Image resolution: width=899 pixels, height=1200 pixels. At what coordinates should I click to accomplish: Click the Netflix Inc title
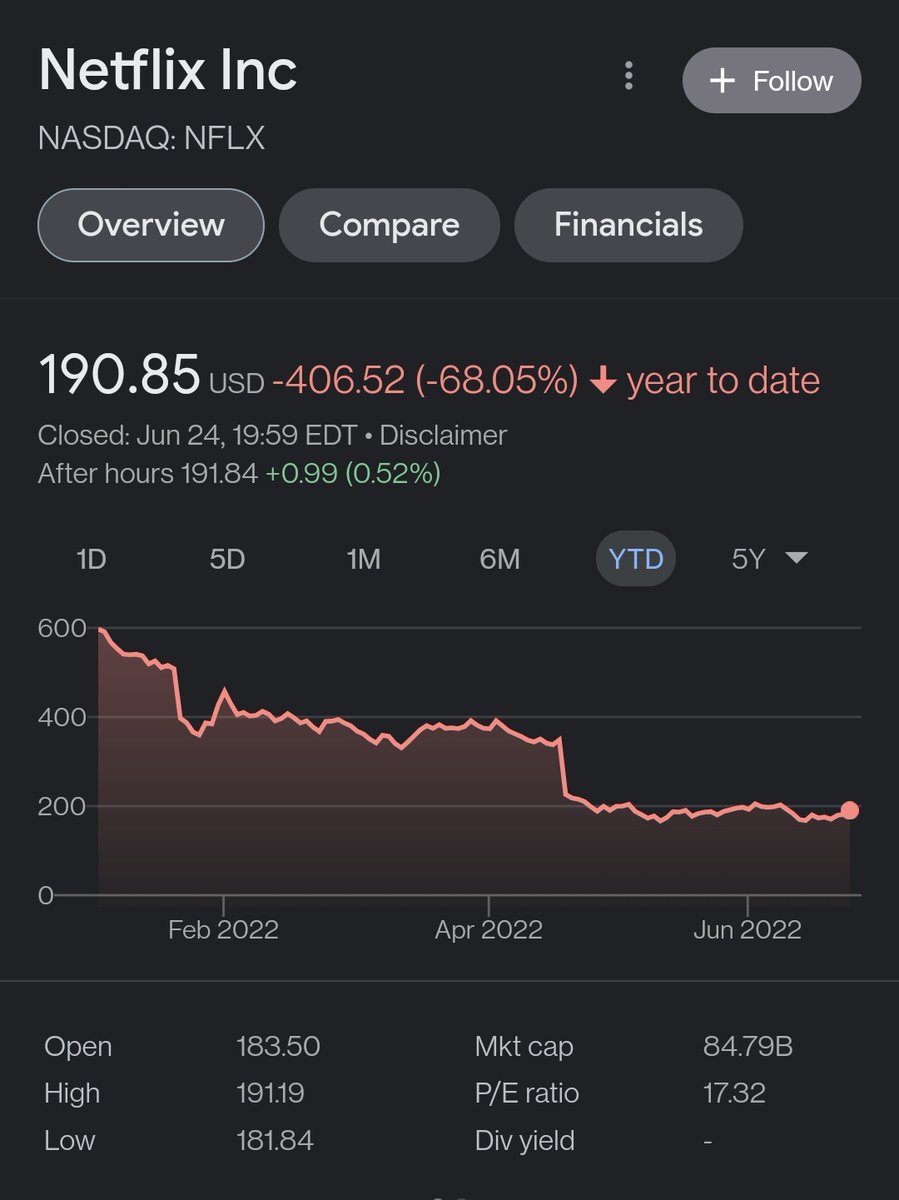[x=168, y=71]
